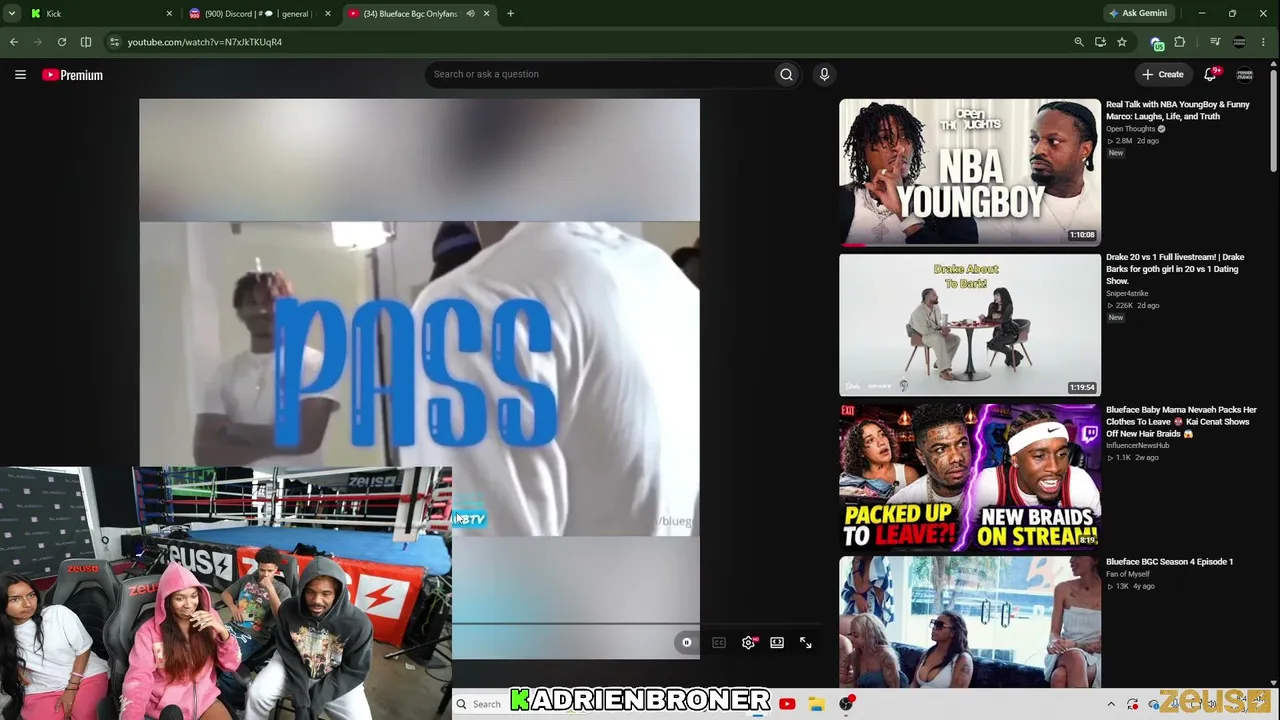Close the Kick tab
This screenshot has height=720, width=1280.
(x=169, y=14)
